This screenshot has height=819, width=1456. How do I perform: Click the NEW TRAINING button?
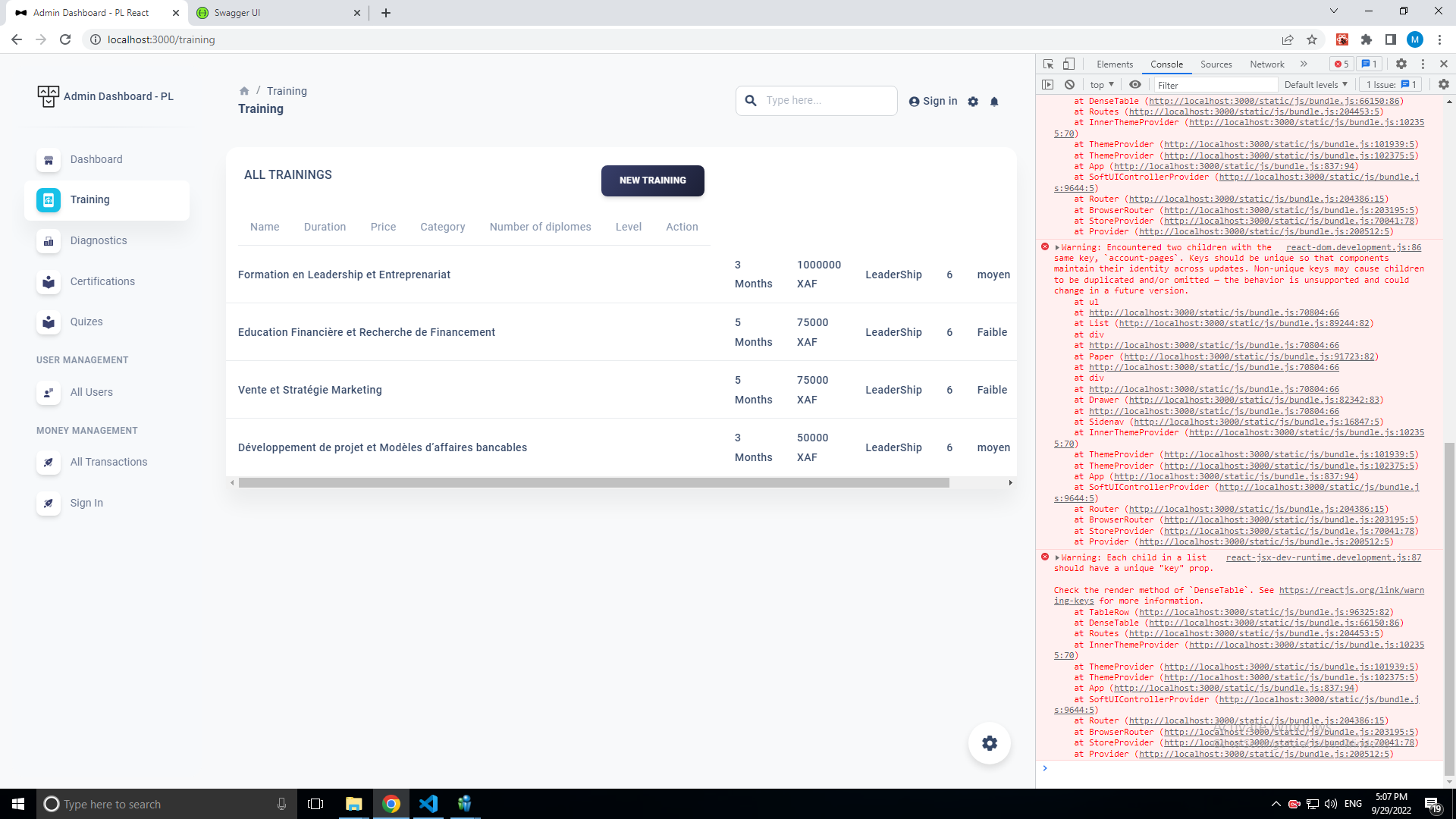click(x=652, y=180)
